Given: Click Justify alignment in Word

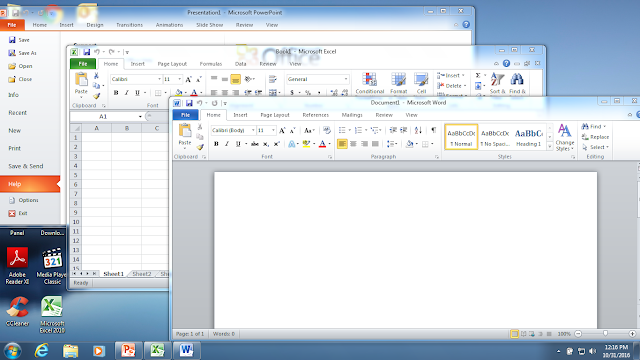Looking at the screenshot, I should (375, 144).
